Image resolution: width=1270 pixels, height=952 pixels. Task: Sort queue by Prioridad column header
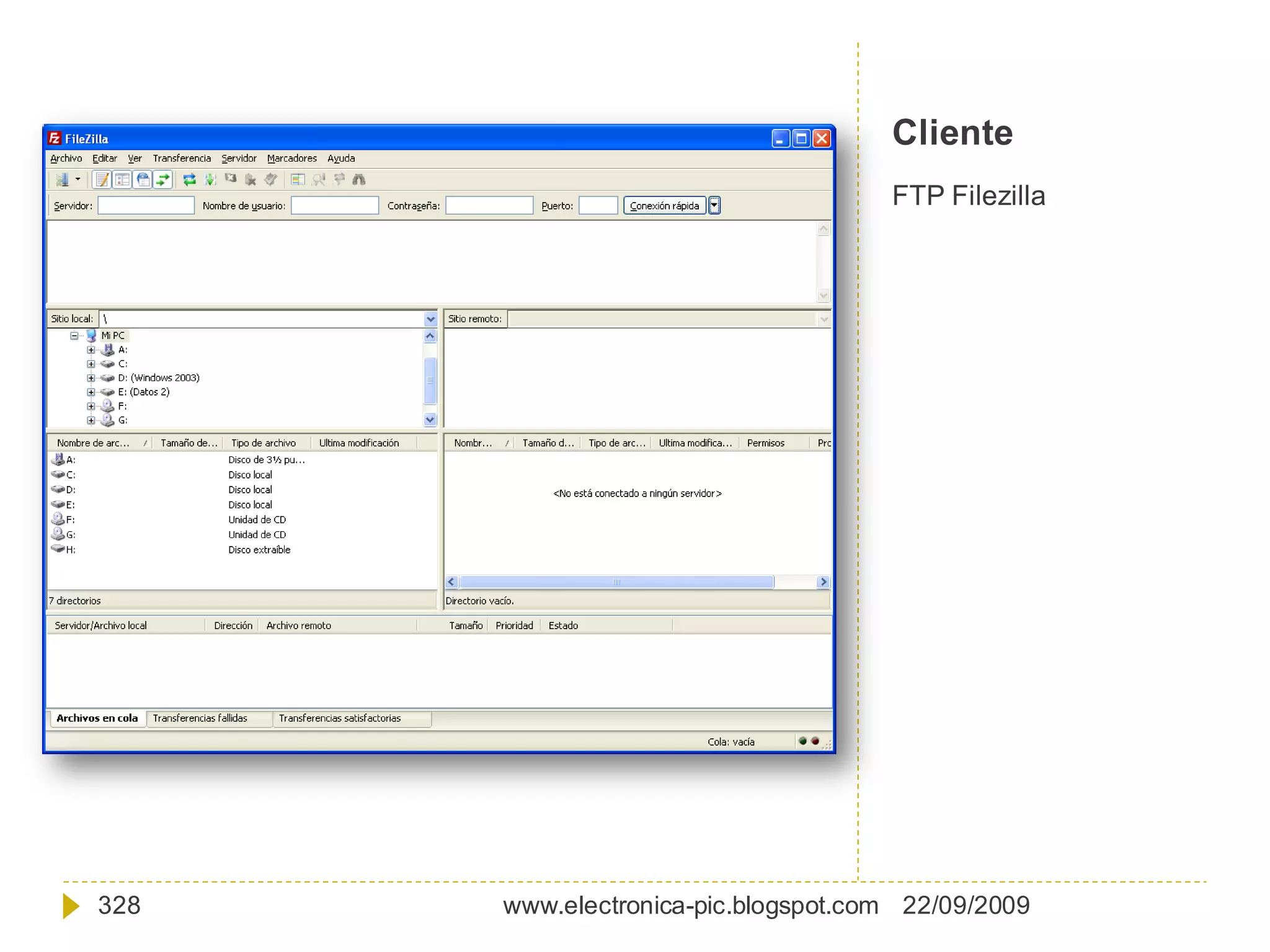coord(514,626)
